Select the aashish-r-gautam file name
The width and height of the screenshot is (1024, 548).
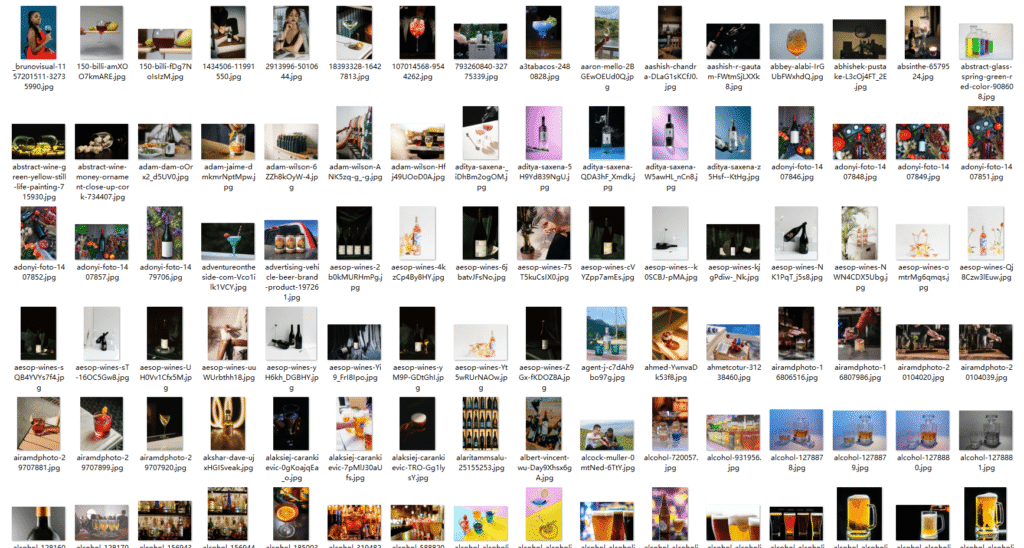pos(733,76)
